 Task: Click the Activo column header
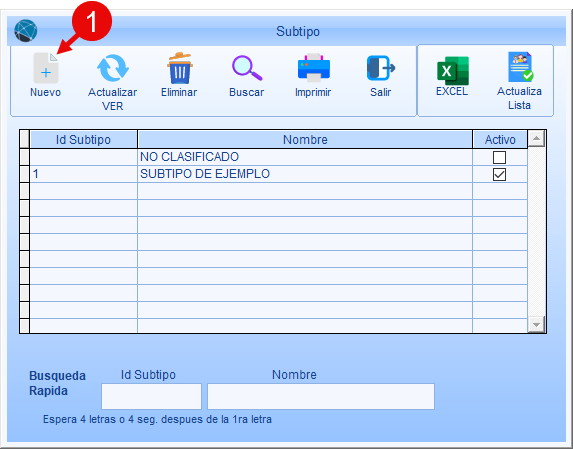500,140
